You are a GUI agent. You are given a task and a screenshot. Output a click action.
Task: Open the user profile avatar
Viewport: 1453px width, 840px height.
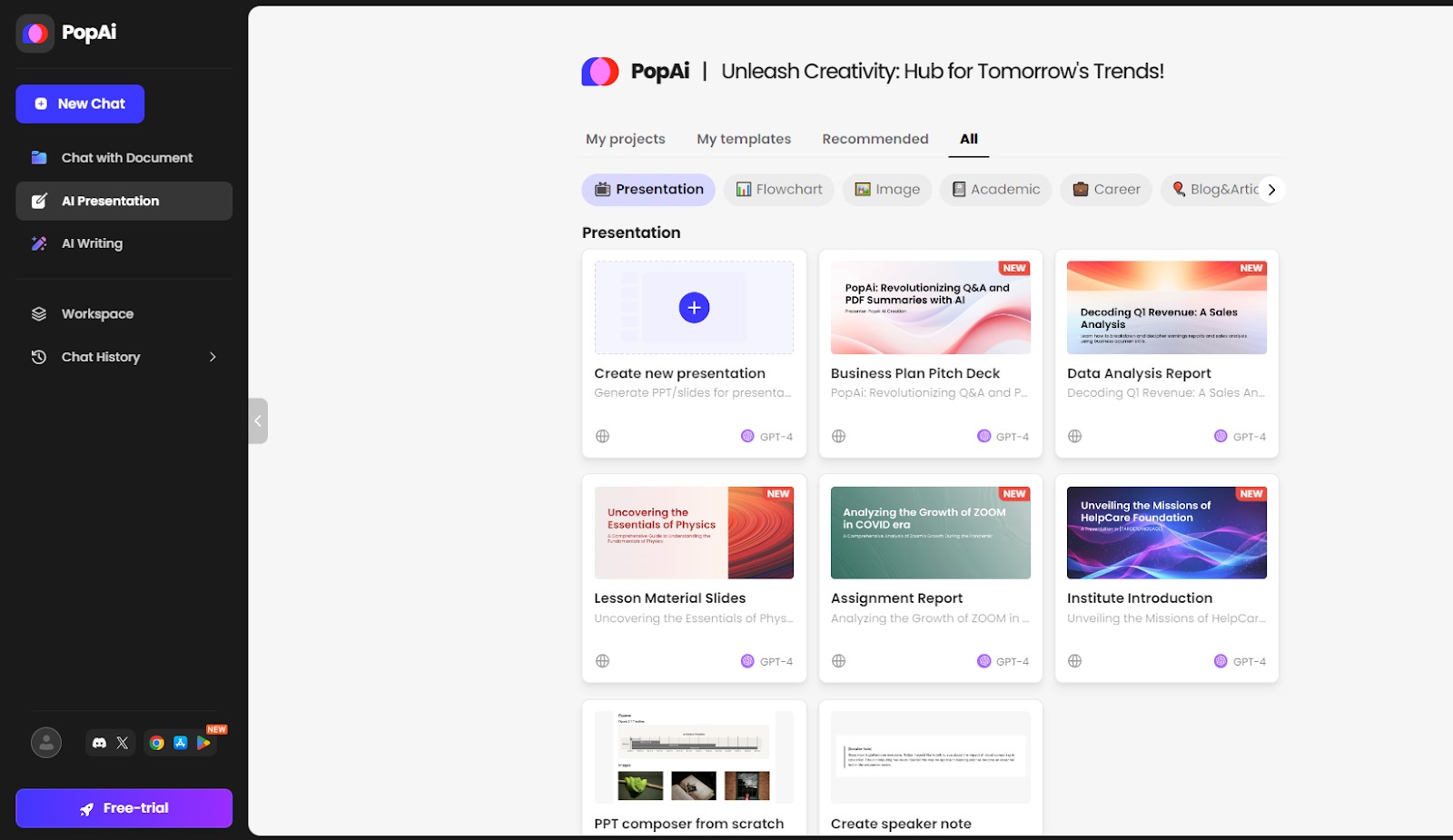pyautogui.click(x=46, y=743)
